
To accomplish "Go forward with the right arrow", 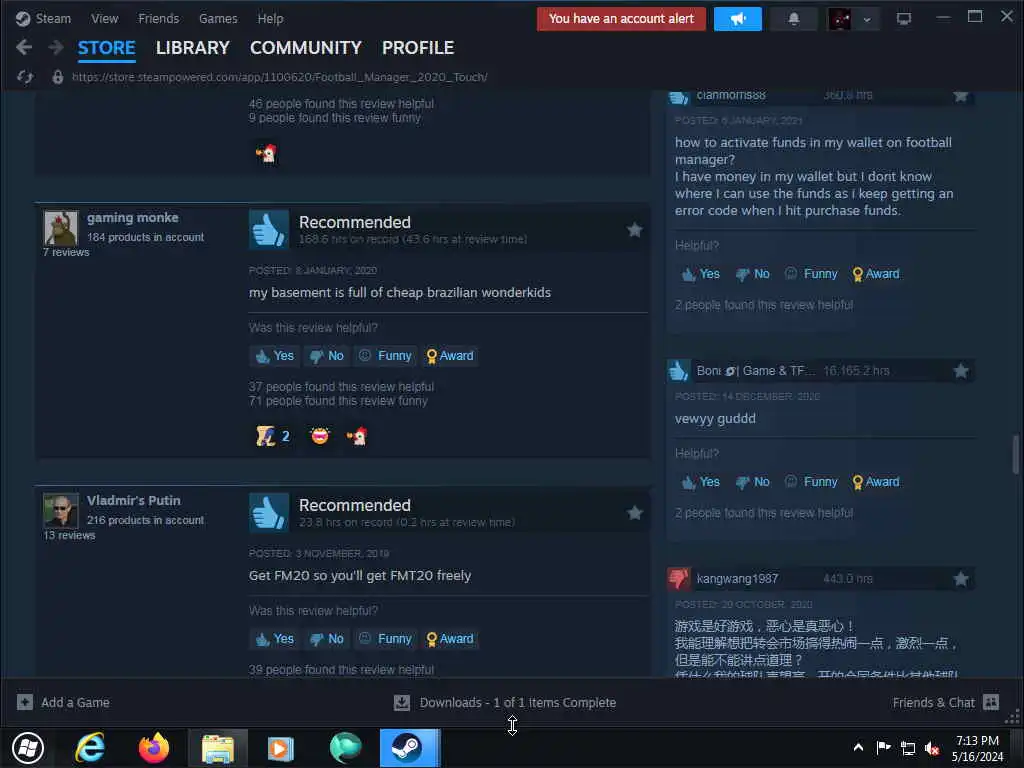I will (x=56, y=47).
